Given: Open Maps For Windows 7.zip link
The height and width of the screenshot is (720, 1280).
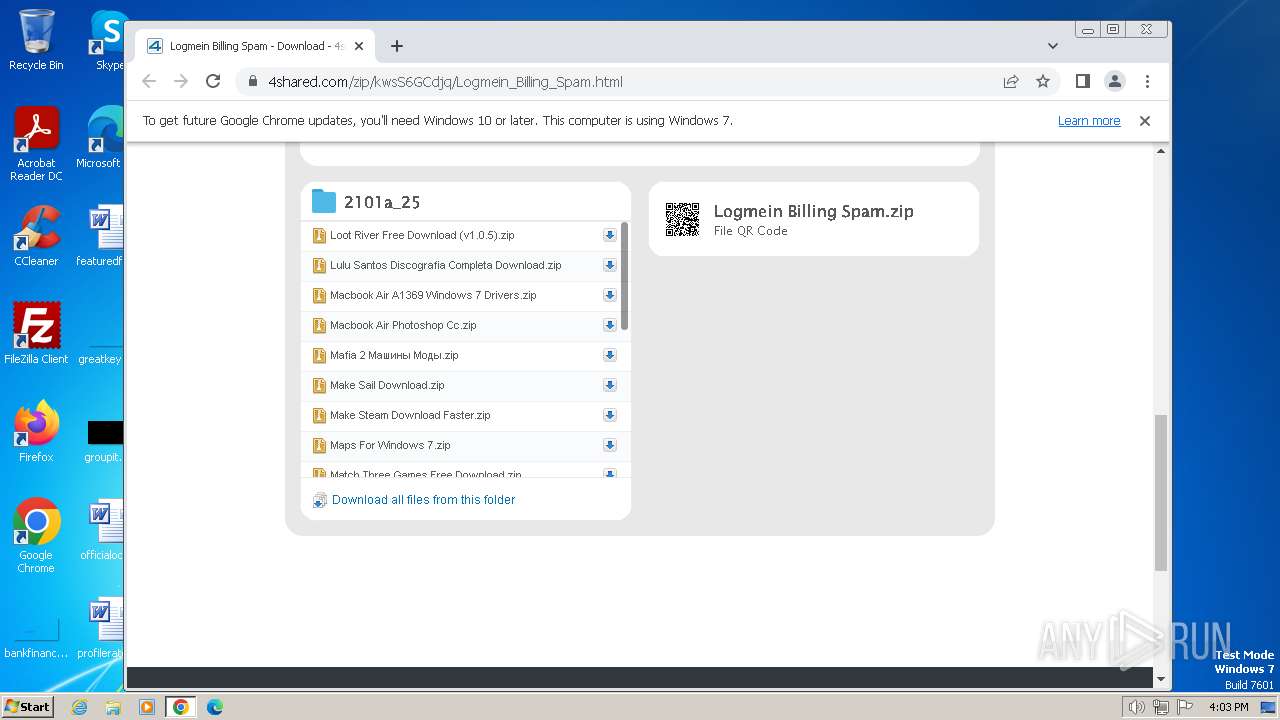Looking at the screenshot, I should tap(390, 445).
